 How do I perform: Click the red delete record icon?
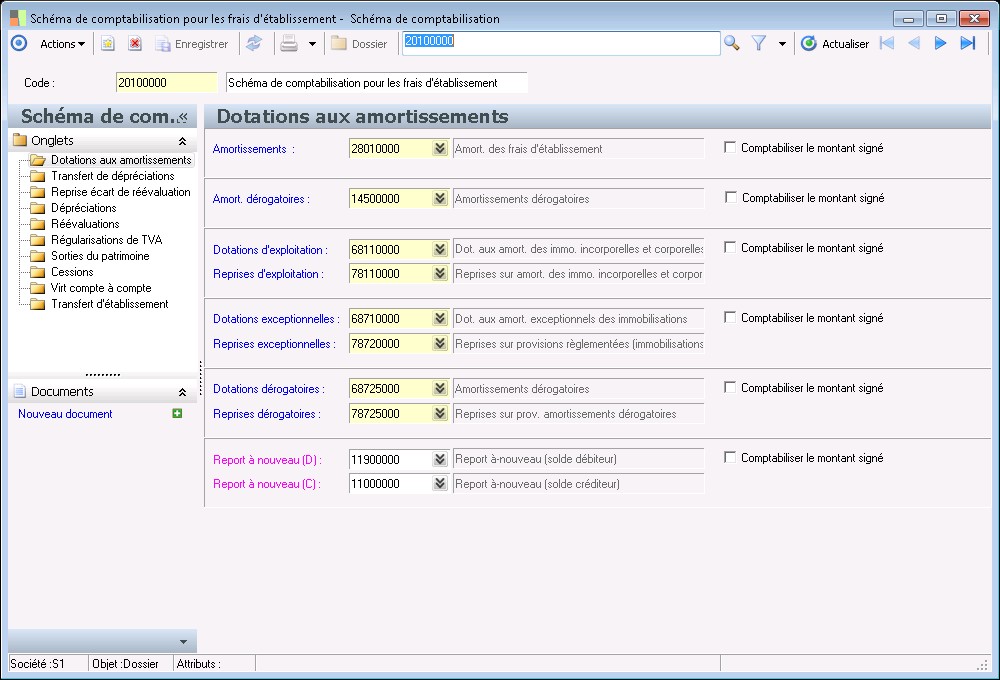(x=135, y=44)
